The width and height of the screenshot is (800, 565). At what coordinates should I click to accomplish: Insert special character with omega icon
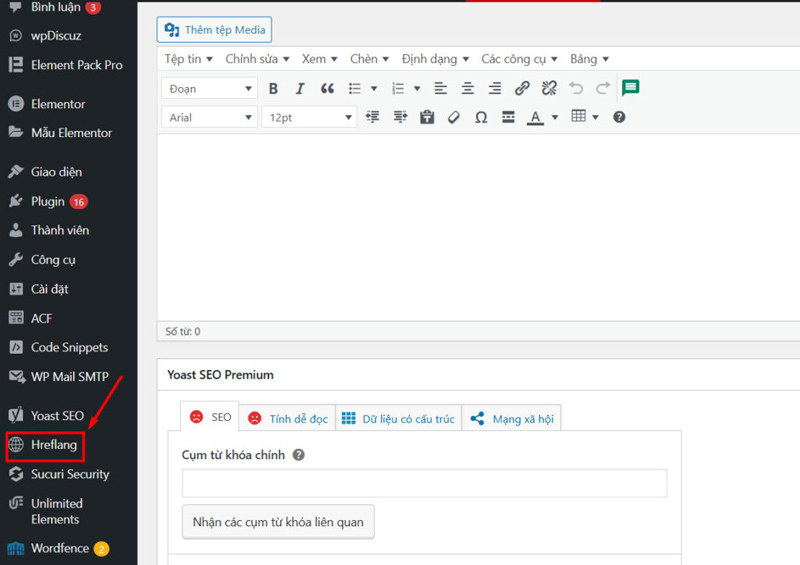coord(481,117)
